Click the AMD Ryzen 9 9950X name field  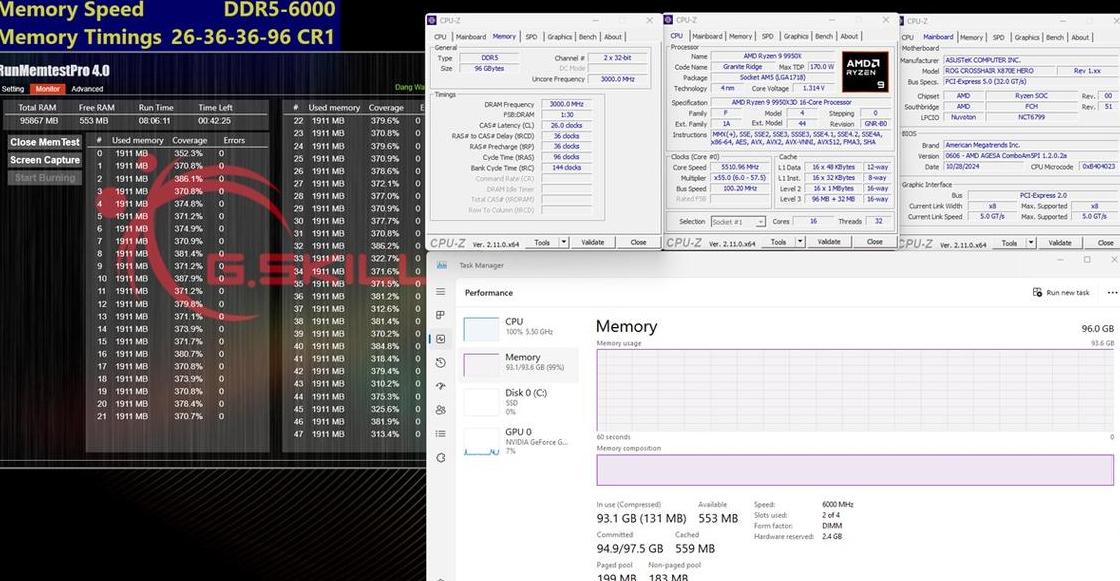pyautogui.click(x=772, y=56)
